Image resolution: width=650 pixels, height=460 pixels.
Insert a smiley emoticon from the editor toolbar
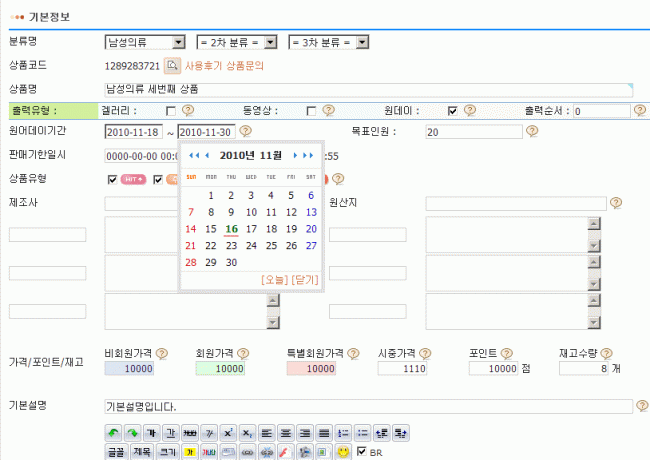tap(342, 452)
